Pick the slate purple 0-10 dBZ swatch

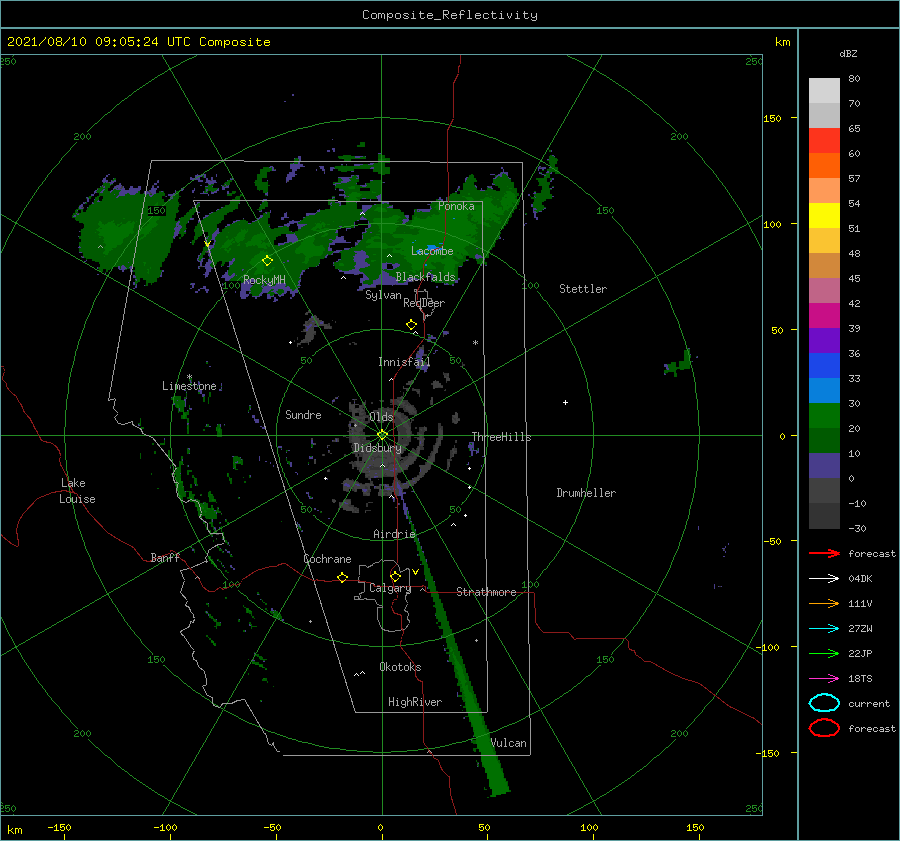pyautogui.click(x=824, y=465)
